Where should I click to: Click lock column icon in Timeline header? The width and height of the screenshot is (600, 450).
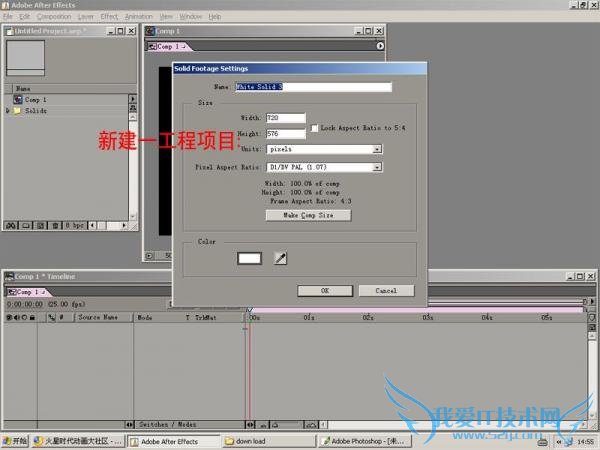pos(32,317)
